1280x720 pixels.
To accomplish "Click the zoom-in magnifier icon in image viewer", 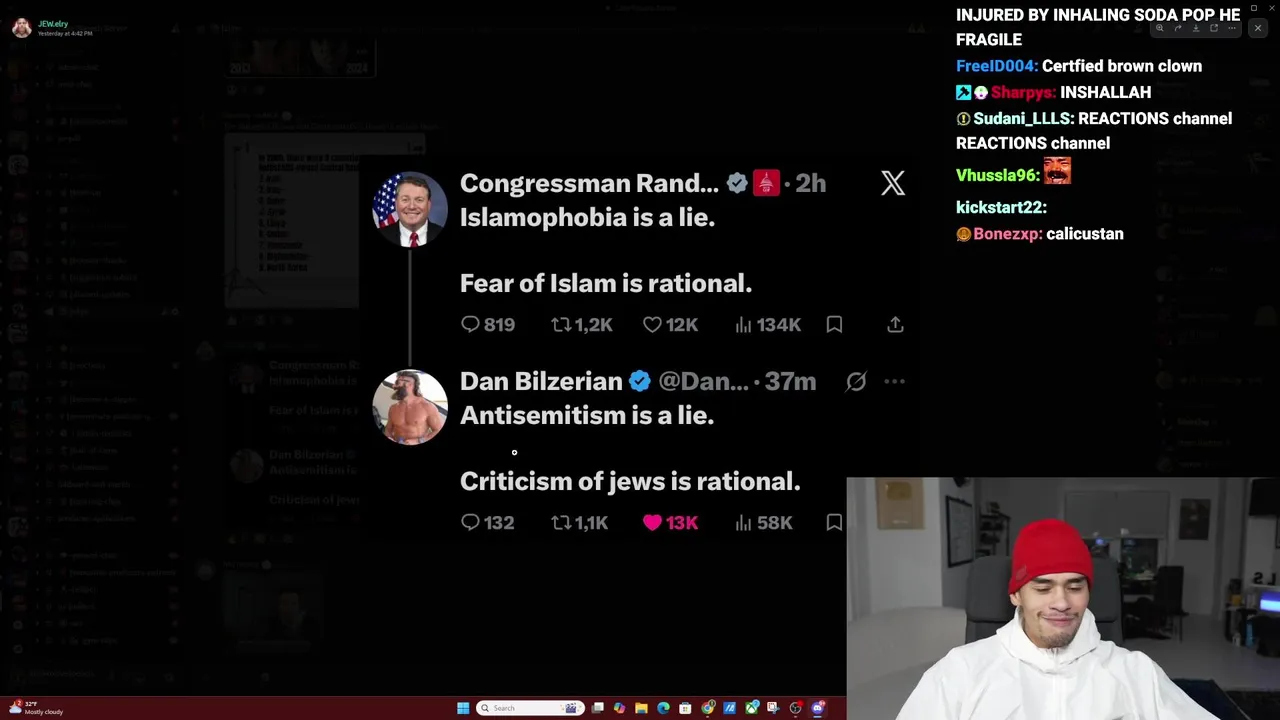I will pos(1160,28).
